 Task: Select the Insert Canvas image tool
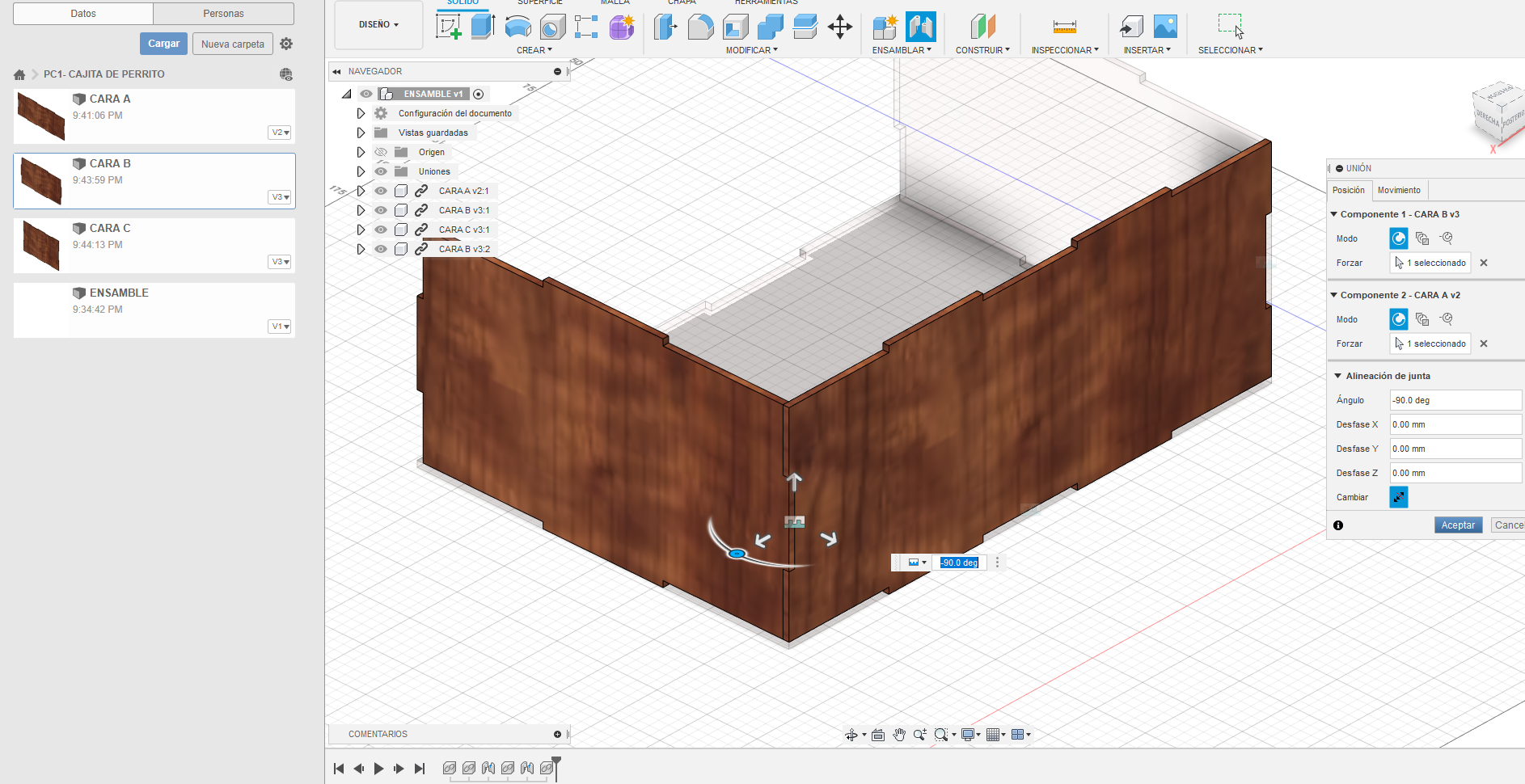1165,27
